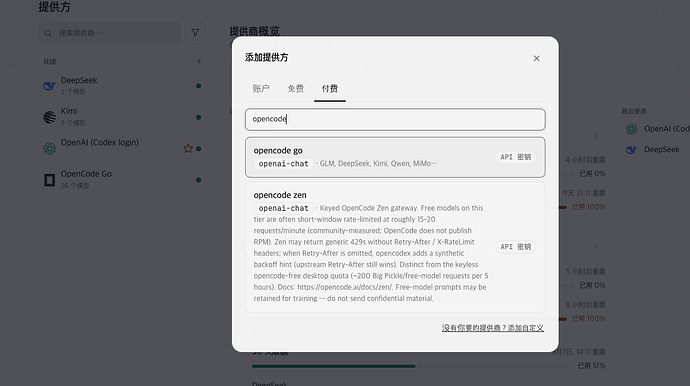Click the 提供商概览 heading
690x386 pixels.
point(254,31)
